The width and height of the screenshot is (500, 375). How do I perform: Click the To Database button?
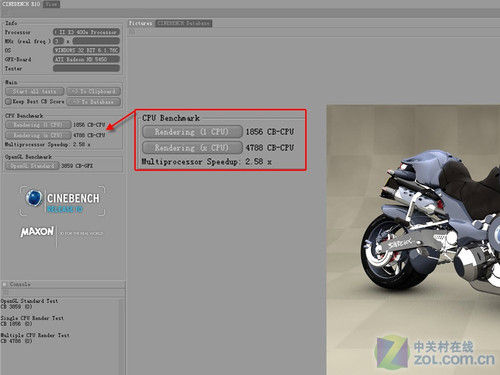[94, 102]
